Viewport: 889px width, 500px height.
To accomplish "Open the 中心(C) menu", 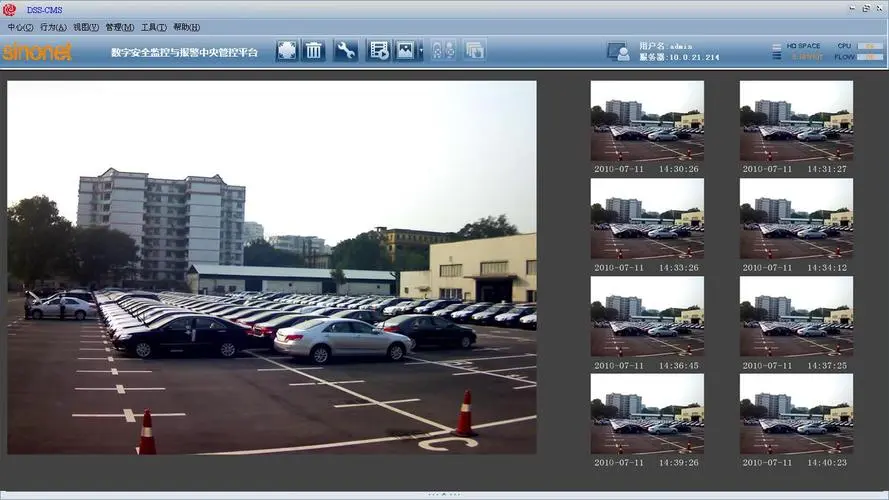I will pyautogui.click(x=20, y=27).
